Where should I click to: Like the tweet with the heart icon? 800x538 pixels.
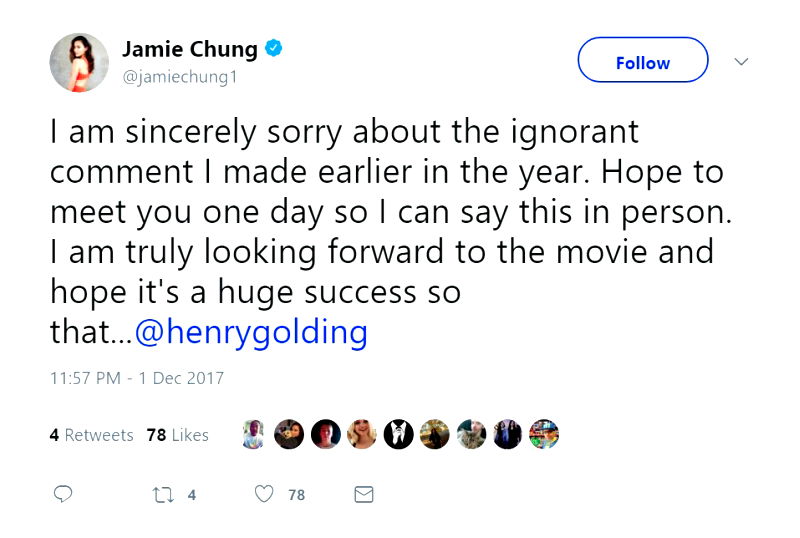click(x=264, y=494)
